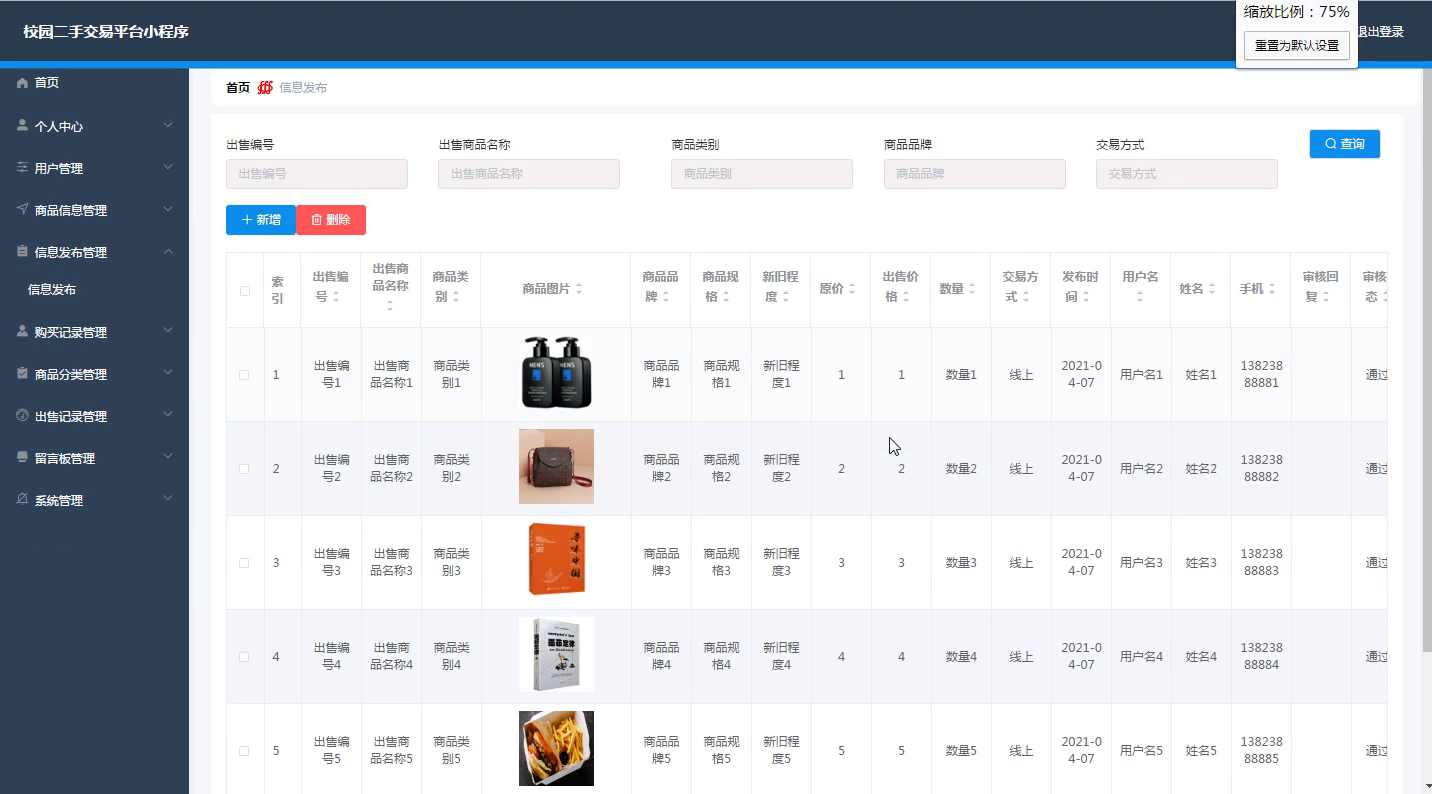1432x794 pixels.
Task: Sort by 新旧程度 column arrows
Action: pyautogui.click(x=786, y=297)
